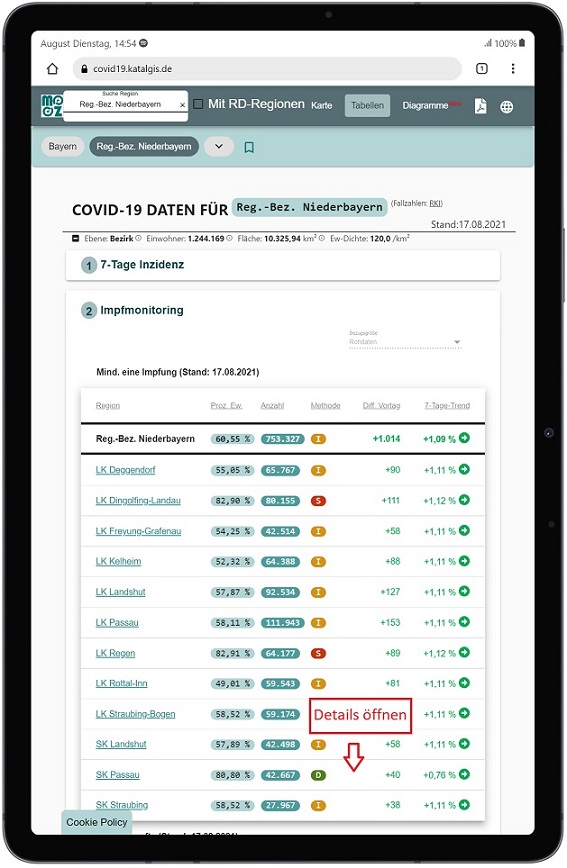Click trend arrow in LK Dingolfing-Landau row
Image resolution: width=567 pixels, height=868 pixels.
[x=464, y=500]
